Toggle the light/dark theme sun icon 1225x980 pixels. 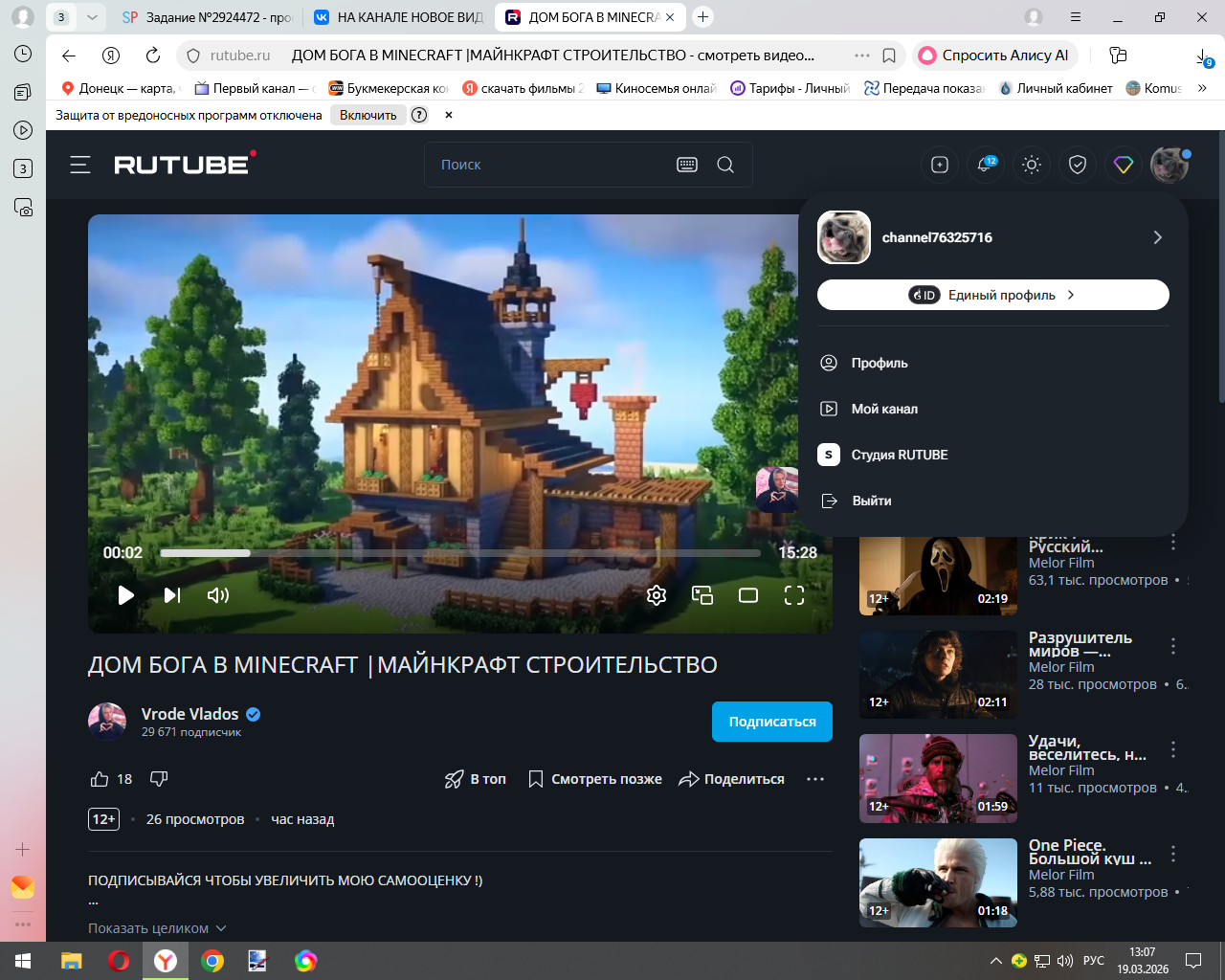tap(1032, 165)
